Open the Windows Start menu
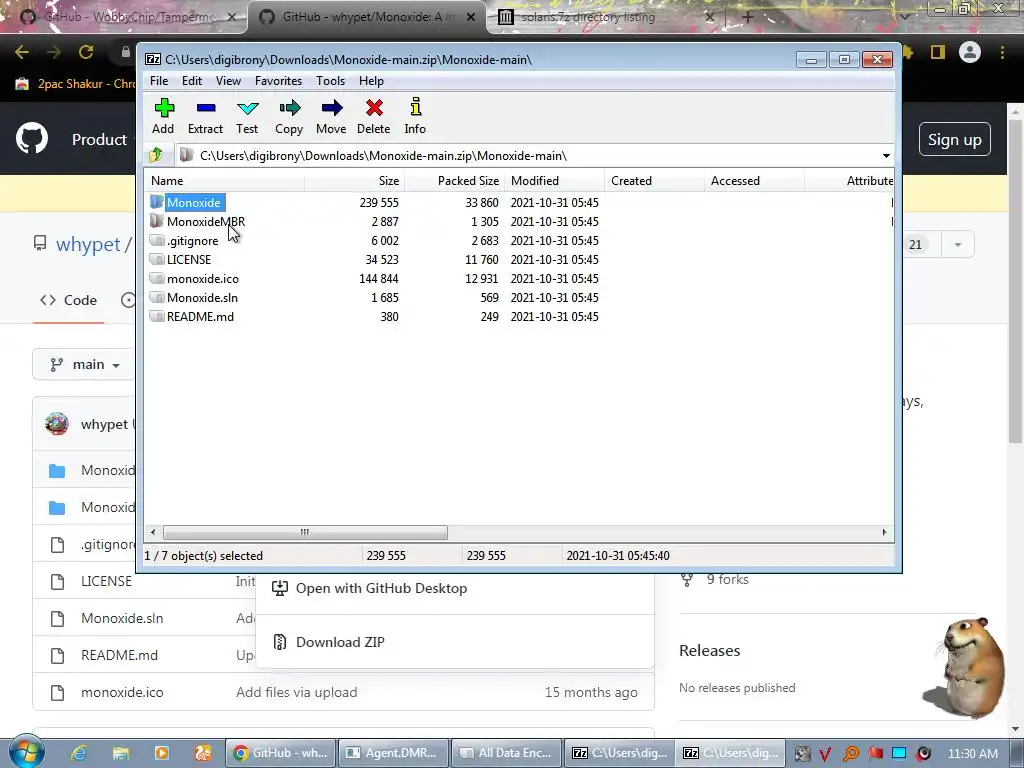The height and width of the screenshot is (768, 1024). [27, 752]
